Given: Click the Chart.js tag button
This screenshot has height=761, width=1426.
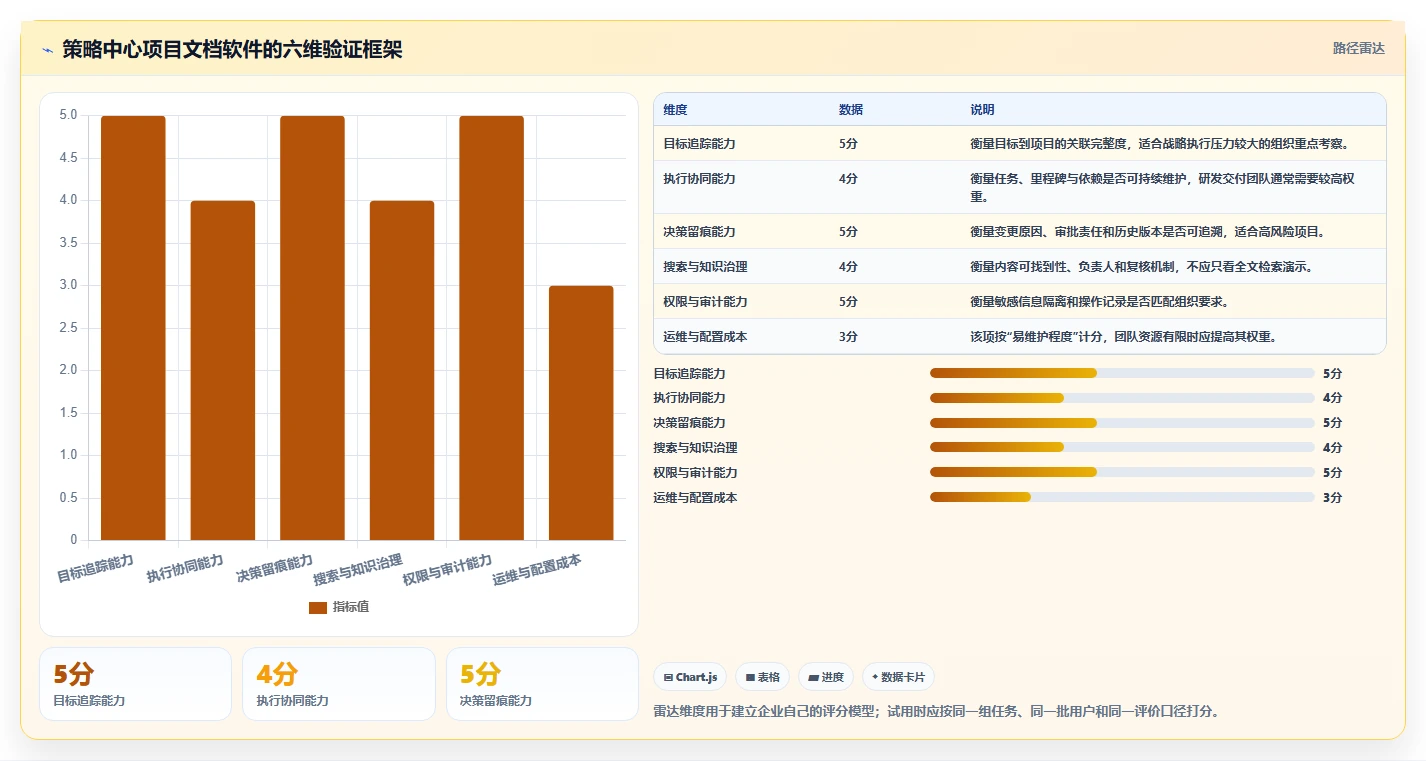Looking at the screenshot, I should (690, 677).
